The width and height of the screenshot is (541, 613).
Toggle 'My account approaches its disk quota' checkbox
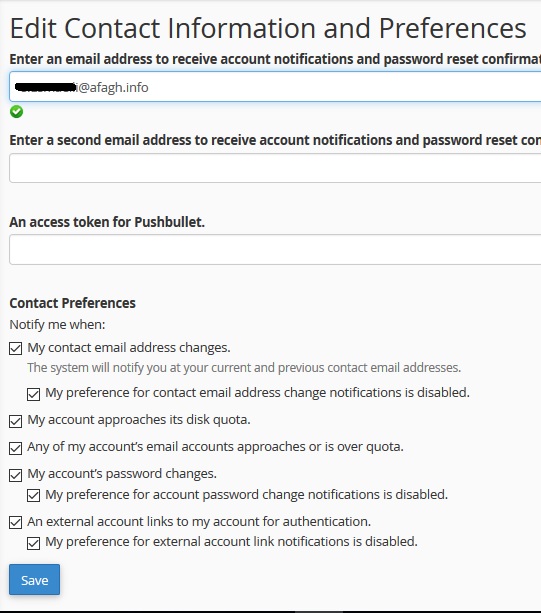click(x=16, y=421)
